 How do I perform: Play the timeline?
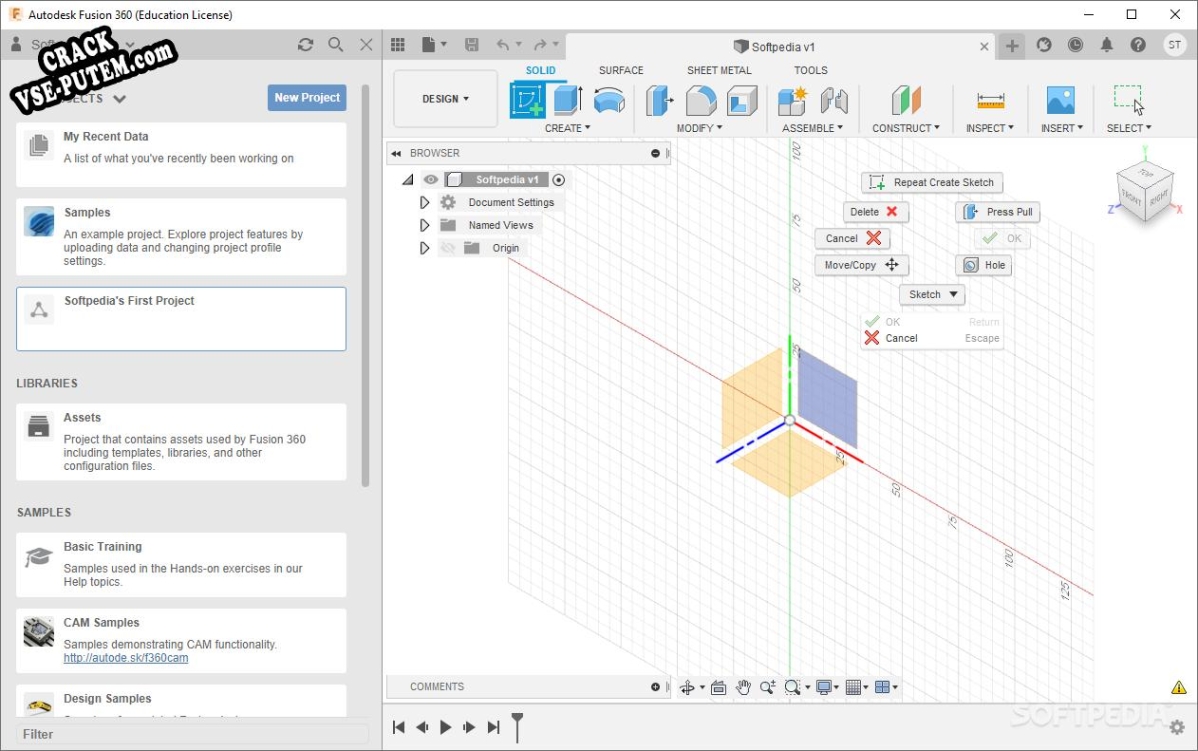coord(445,727)
